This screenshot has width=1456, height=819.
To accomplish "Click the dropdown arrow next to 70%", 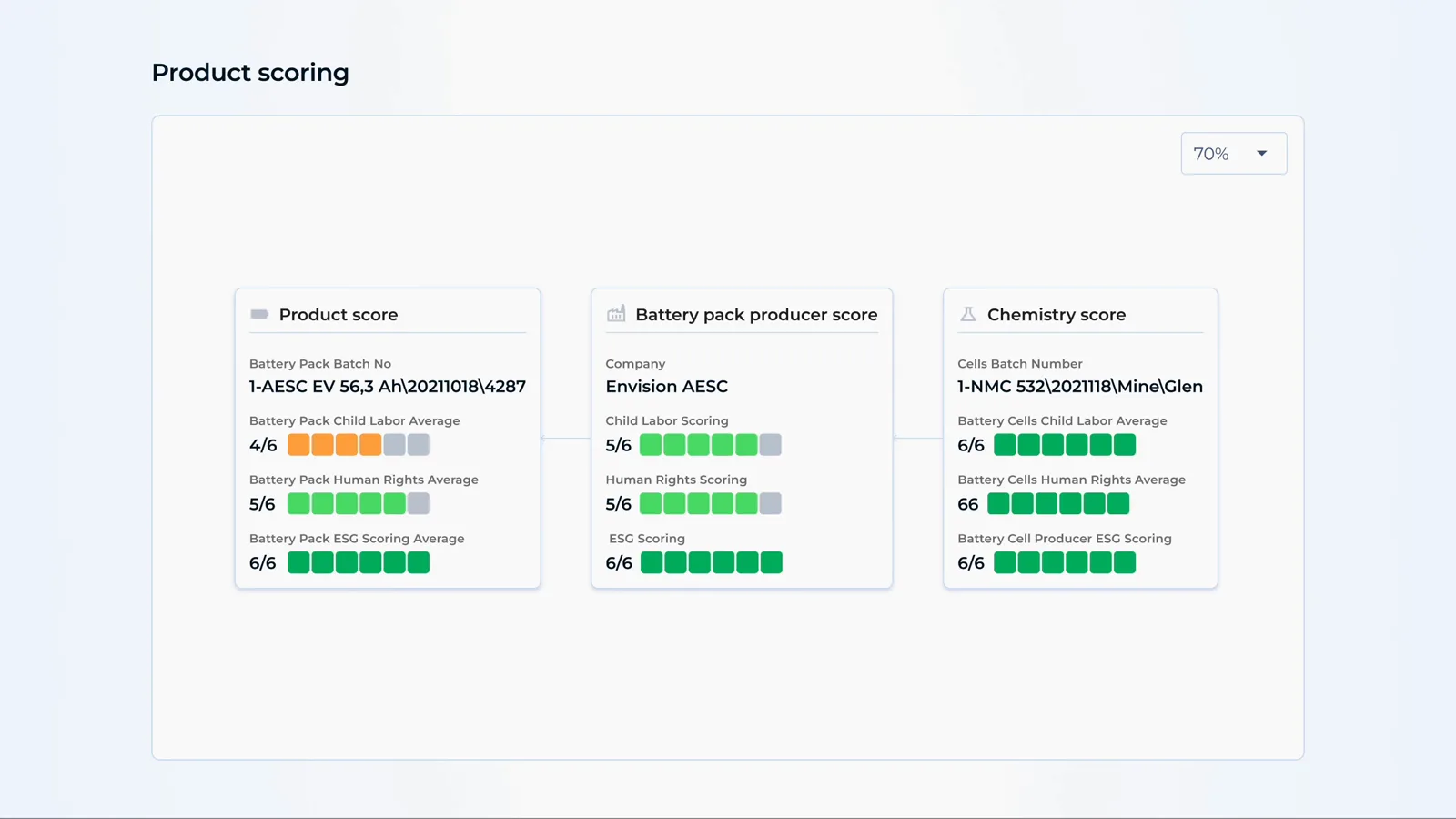I will pyautogui.click(x=1261, y=154).
